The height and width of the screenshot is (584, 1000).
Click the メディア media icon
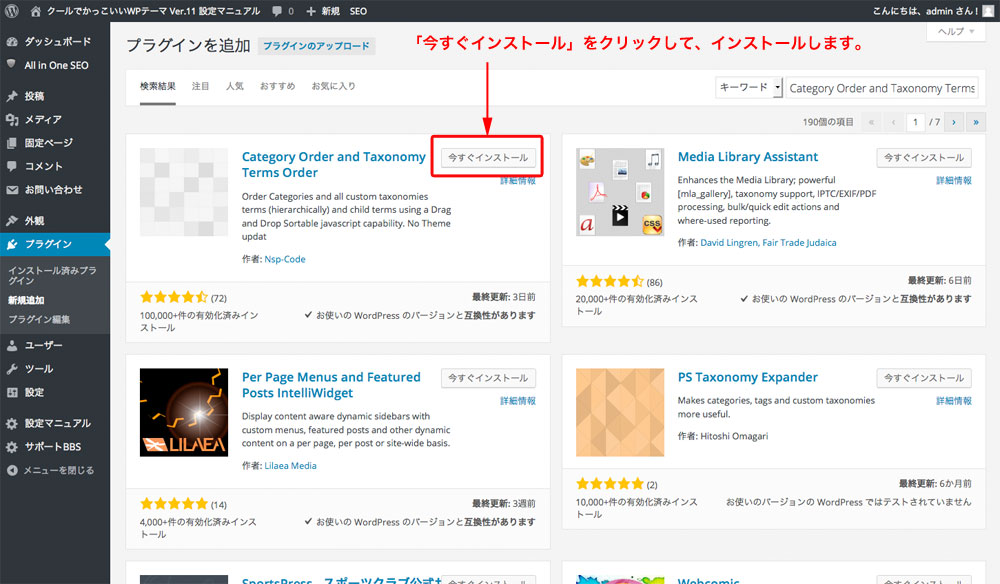click(11, 119)
